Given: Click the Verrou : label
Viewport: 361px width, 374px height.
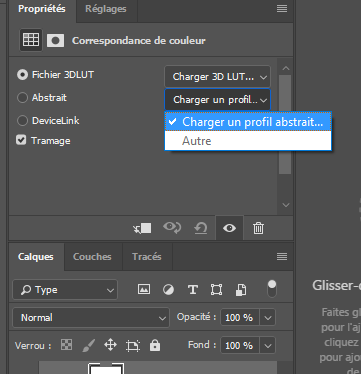Looking at the screenshot, I should tap(33, 346).
